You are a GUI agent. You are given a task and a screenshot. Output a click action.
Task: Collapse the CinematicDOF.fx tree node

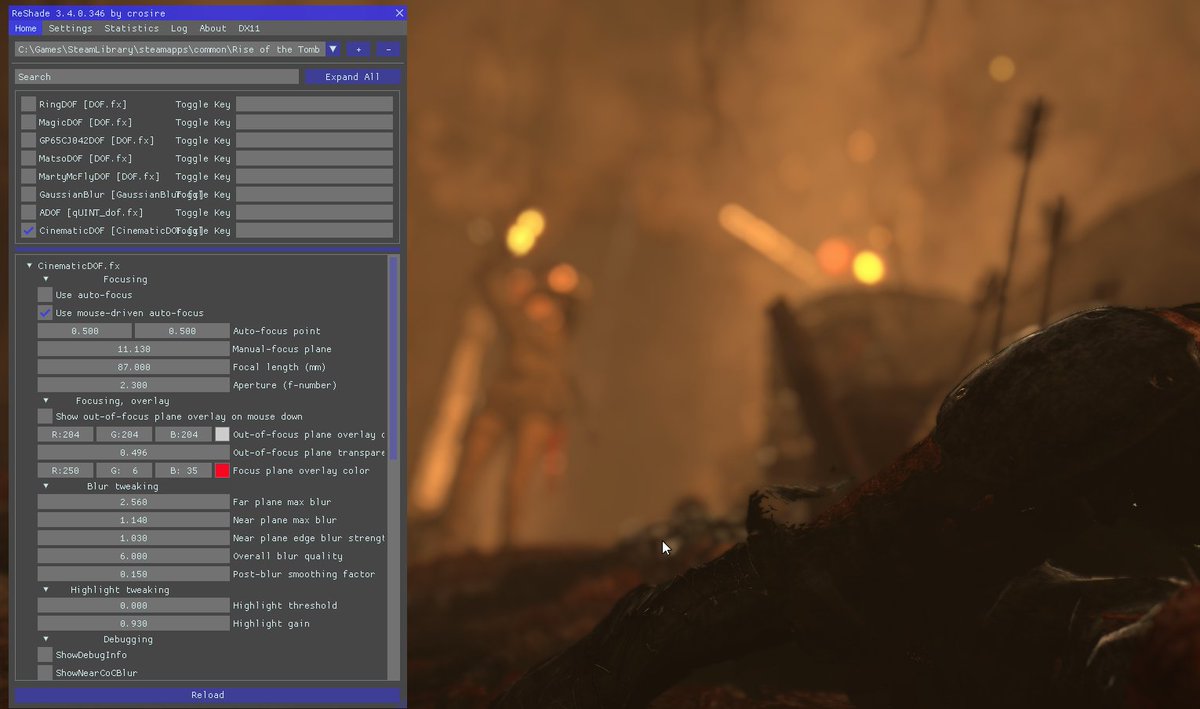[x=29, y=266]
